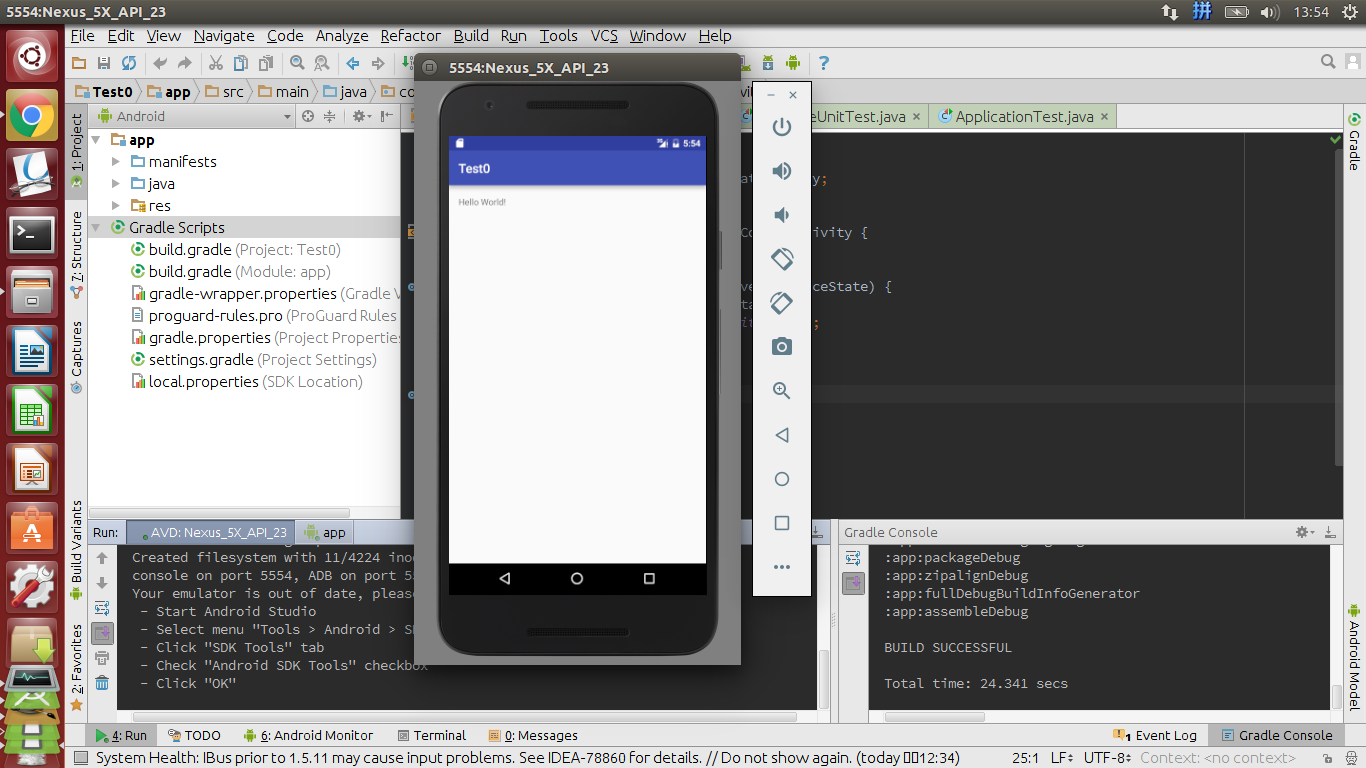This screenshot has height=768, width=1366.
Task: Open the TODO tool window
Action: click(x=194, y=735)
